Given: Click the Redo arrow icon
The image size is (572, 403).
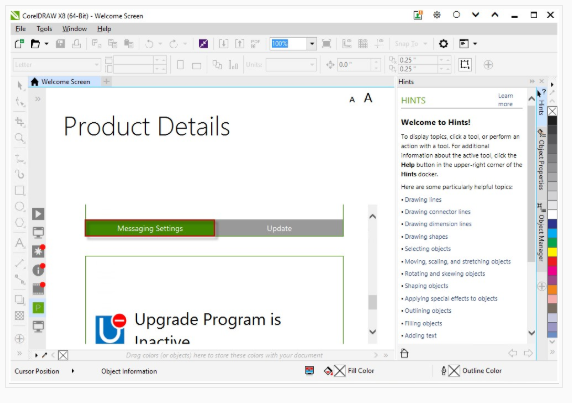Looking at the screenshot, I should 174,44.
